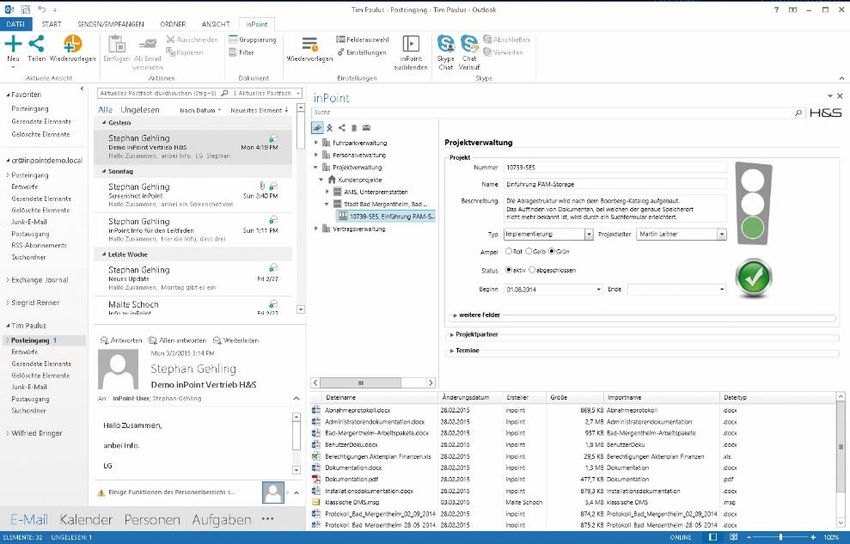Select the Personalverwaltung tree item

pos(359,155)
